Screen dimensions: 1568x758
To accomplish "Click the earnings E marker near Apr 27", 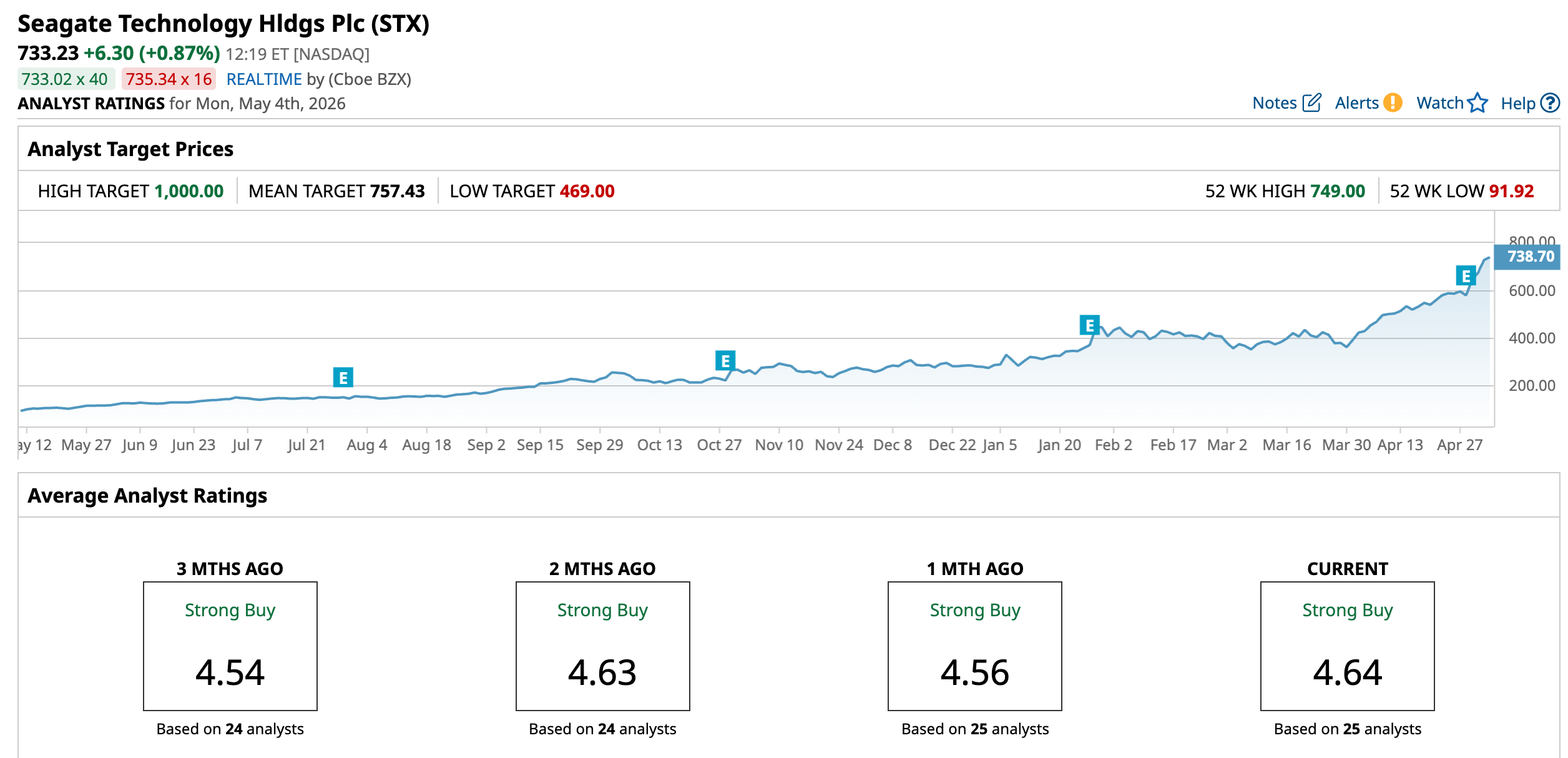I will (x=1466, y=275).
